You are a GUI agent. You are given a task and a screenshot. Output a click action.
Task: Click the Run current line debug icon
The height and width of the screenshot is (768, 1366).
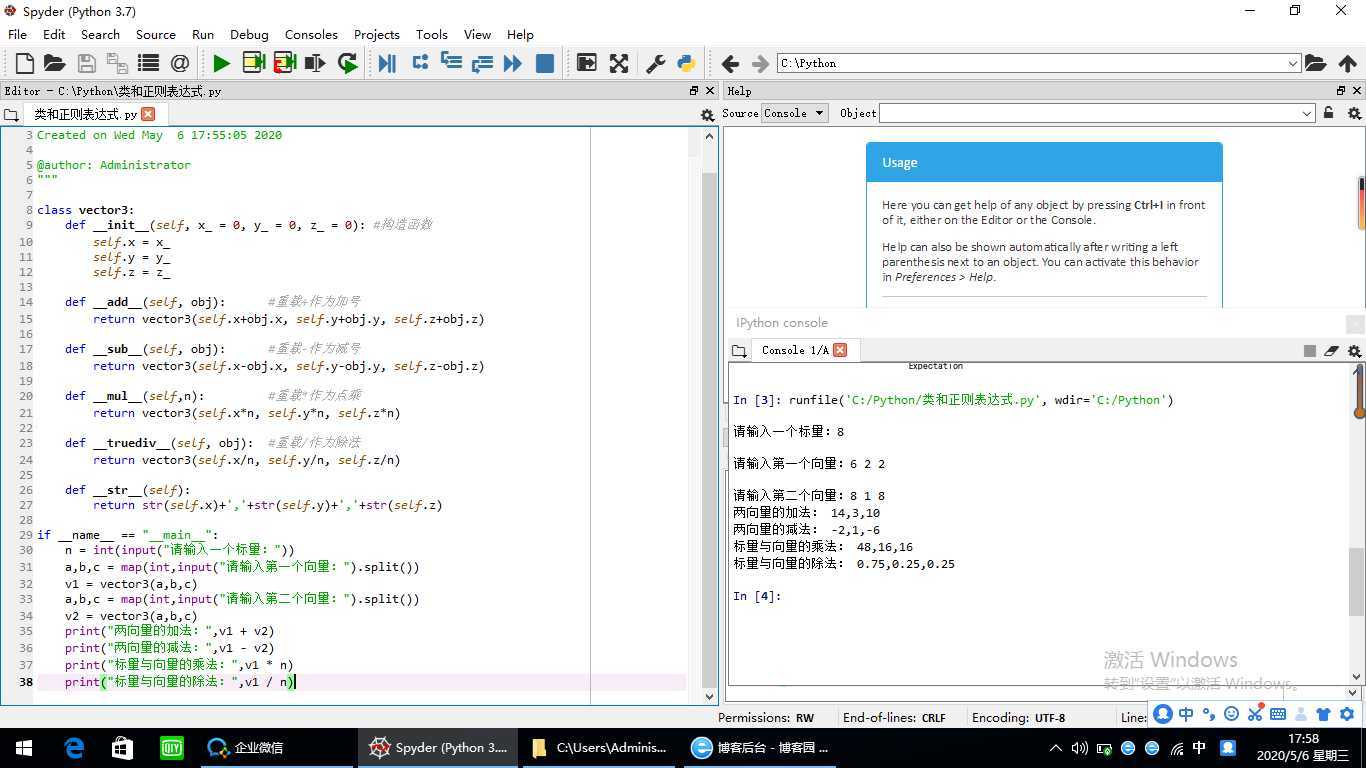420,62
